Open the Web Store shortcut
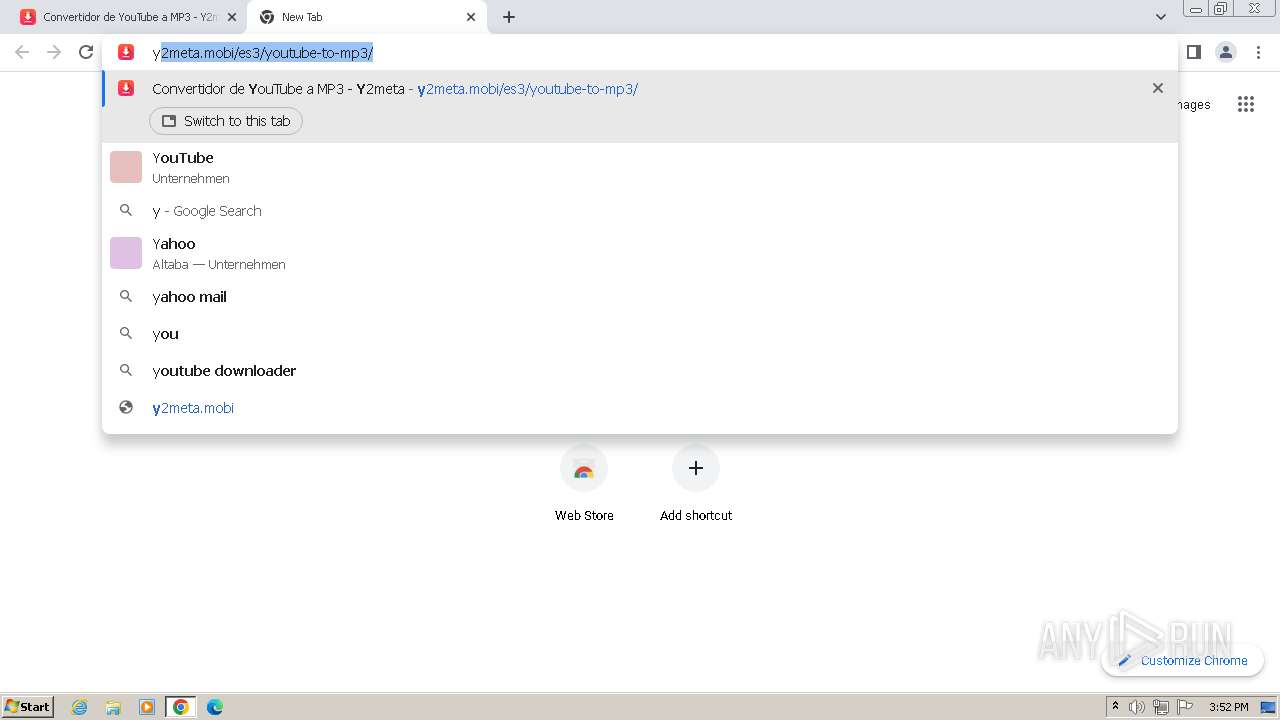Viewport: 1280px width, 720px height. pos(584,483)
